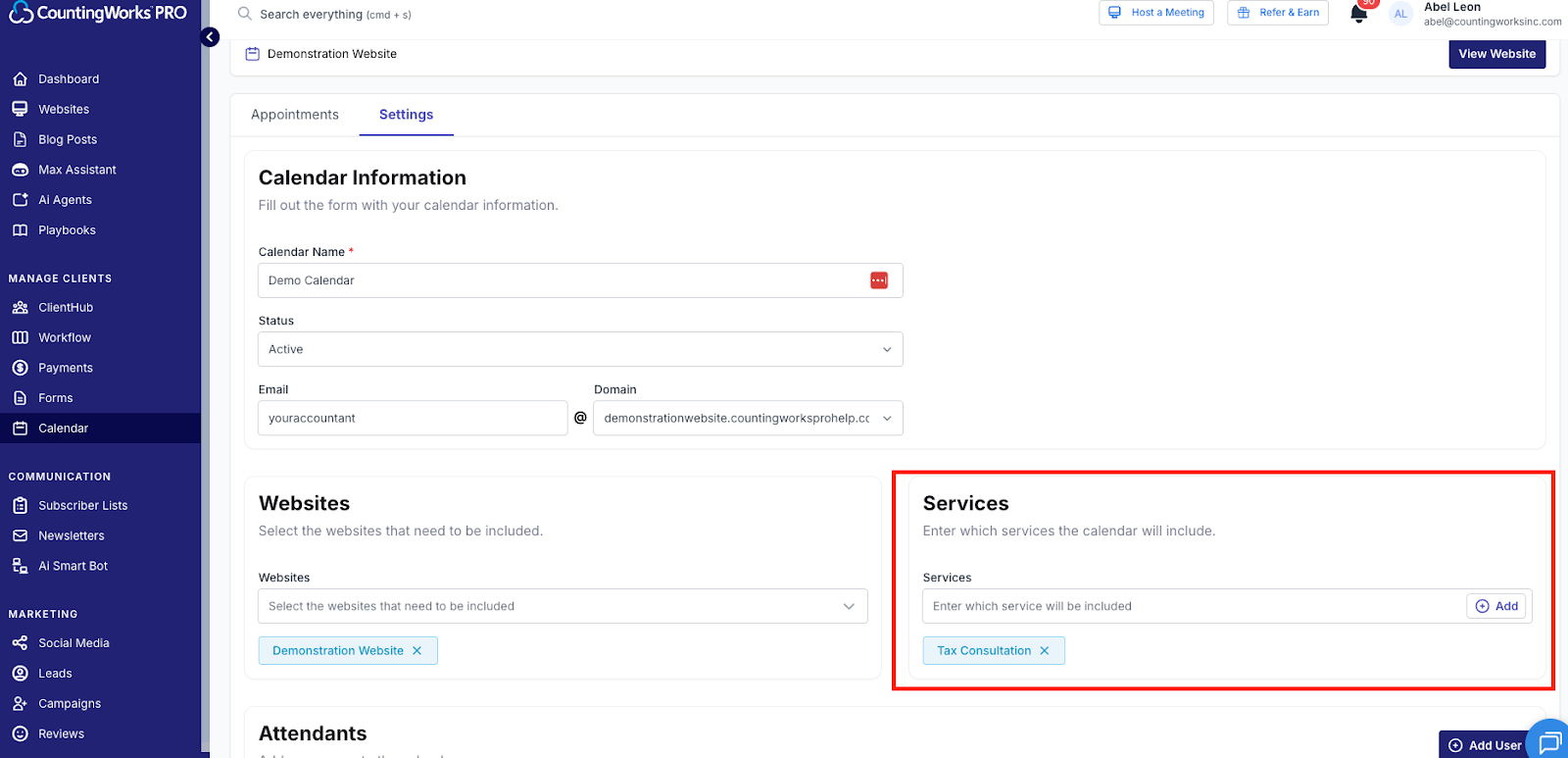Switch to the Appointments tab
Screen dimensions: 1568x758
[x=295, y=115]
